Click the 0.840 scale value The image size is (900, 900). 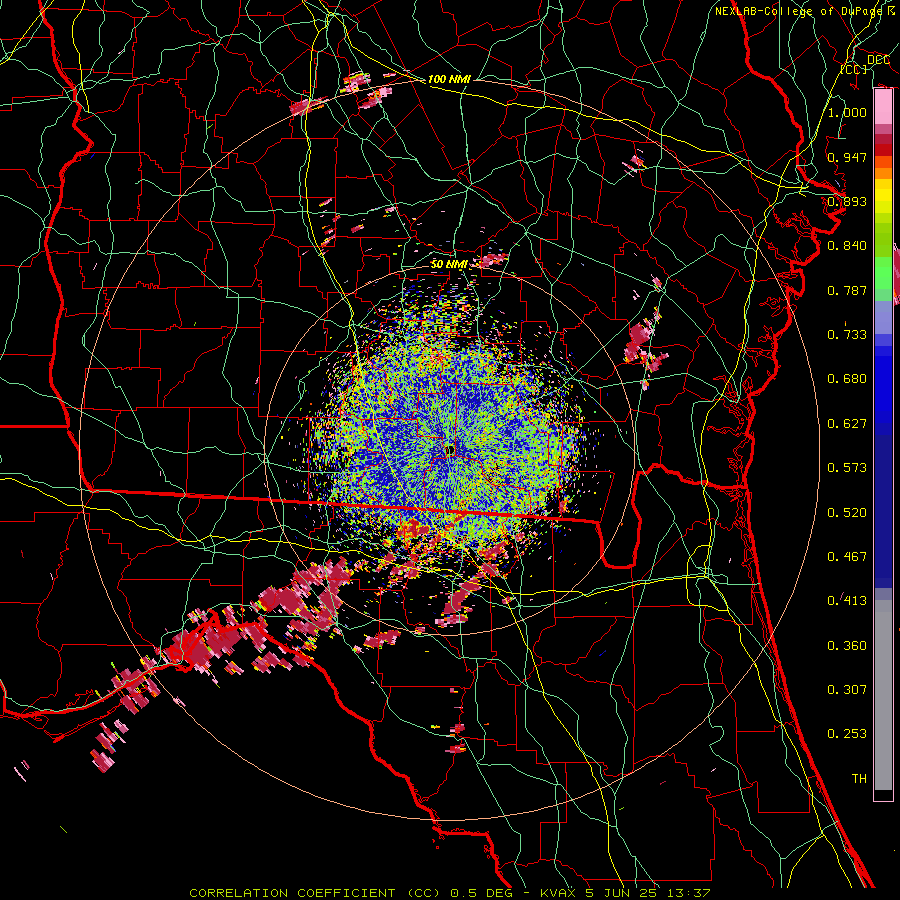point(847,246)
